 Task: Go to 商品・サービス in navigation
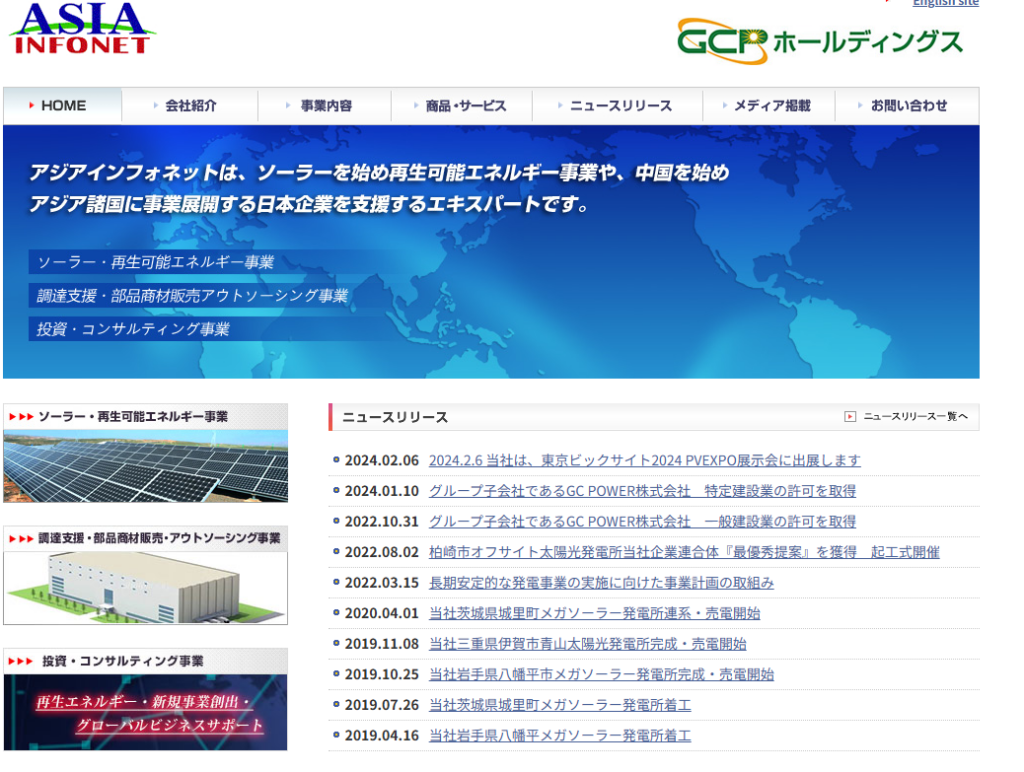[x=462, y=105]
